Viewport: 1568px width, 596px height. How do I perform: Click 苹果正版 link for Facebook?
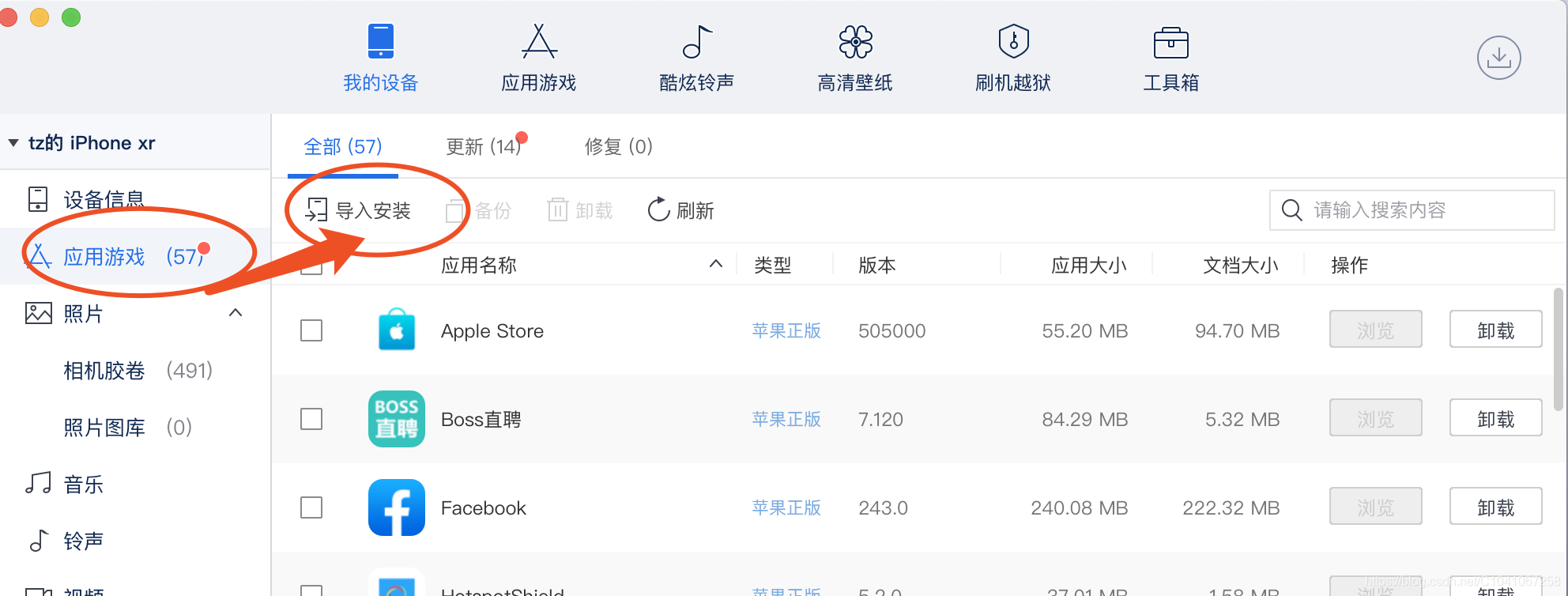[786, 507]
